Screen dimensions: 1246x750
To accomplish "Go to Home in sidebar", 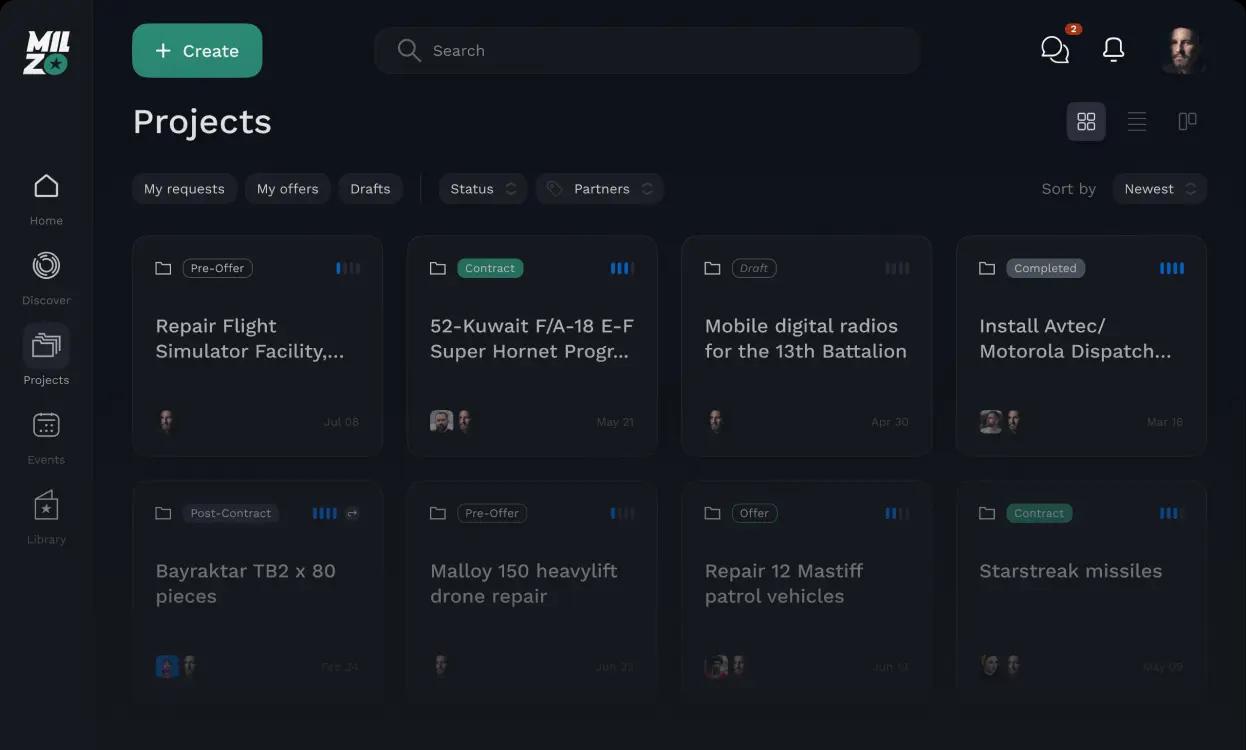I will click(46, 198).
